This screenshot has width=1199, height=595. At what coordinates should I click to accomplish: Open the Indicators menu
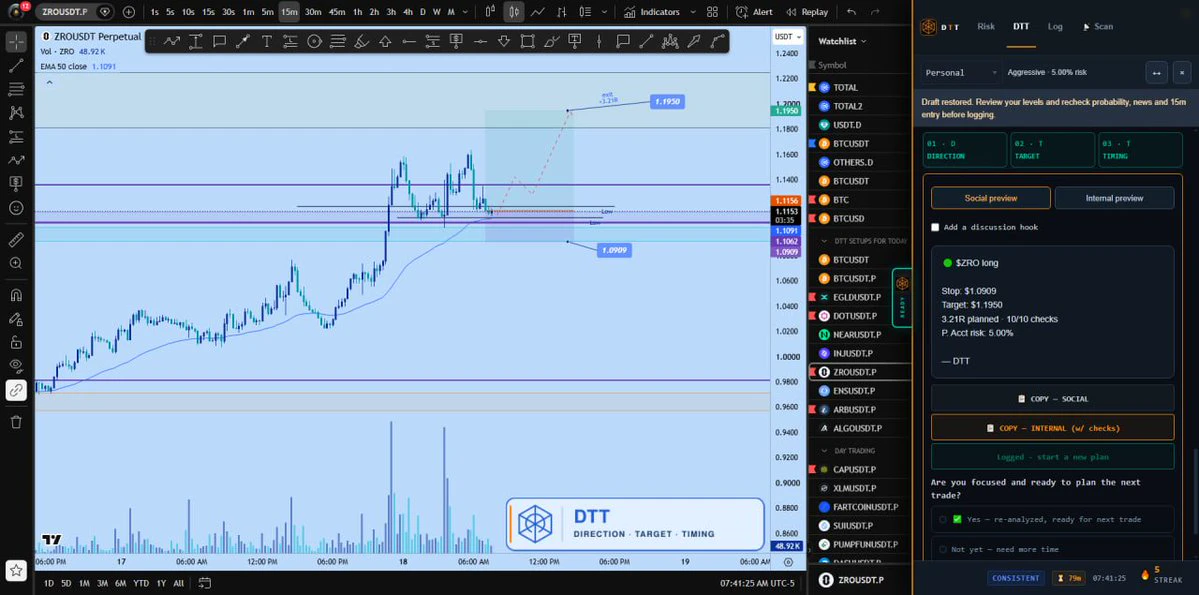(x=651, y=12)
